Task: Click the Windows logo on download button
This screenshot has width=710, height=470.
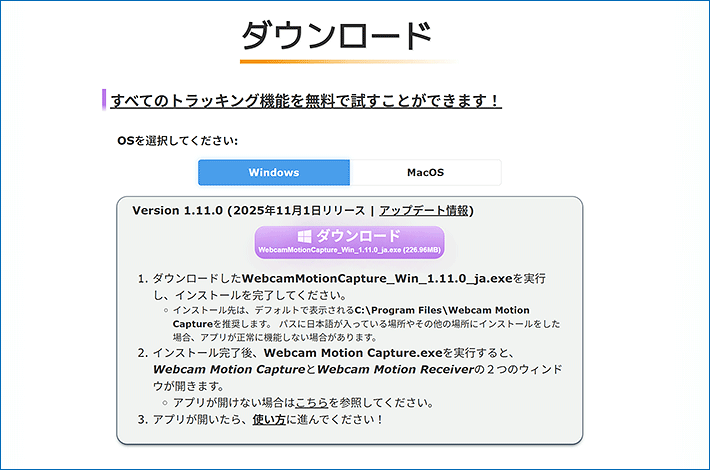Action: point(304,236)
